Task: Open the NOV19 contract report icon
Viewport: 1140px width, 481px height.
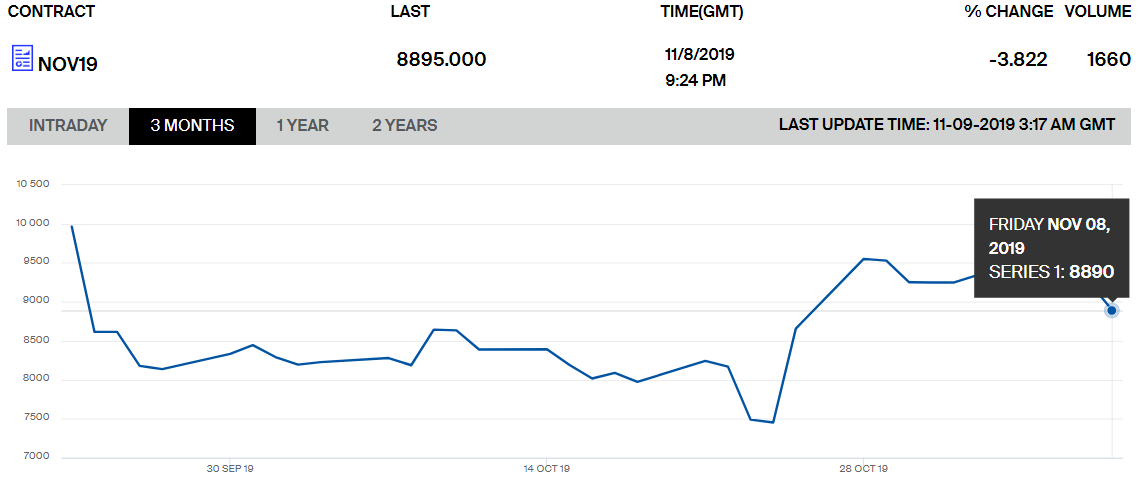Action: 22,58
